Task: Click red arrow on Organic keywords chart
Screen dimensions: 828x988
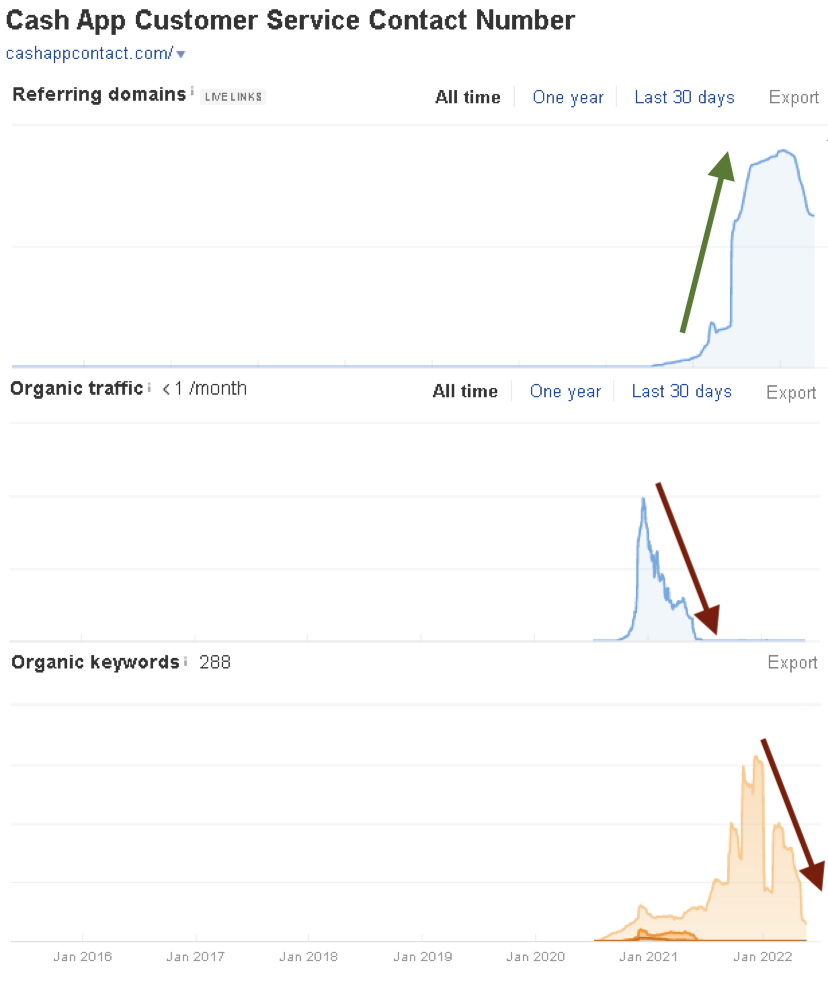Action: pos(793,814)
